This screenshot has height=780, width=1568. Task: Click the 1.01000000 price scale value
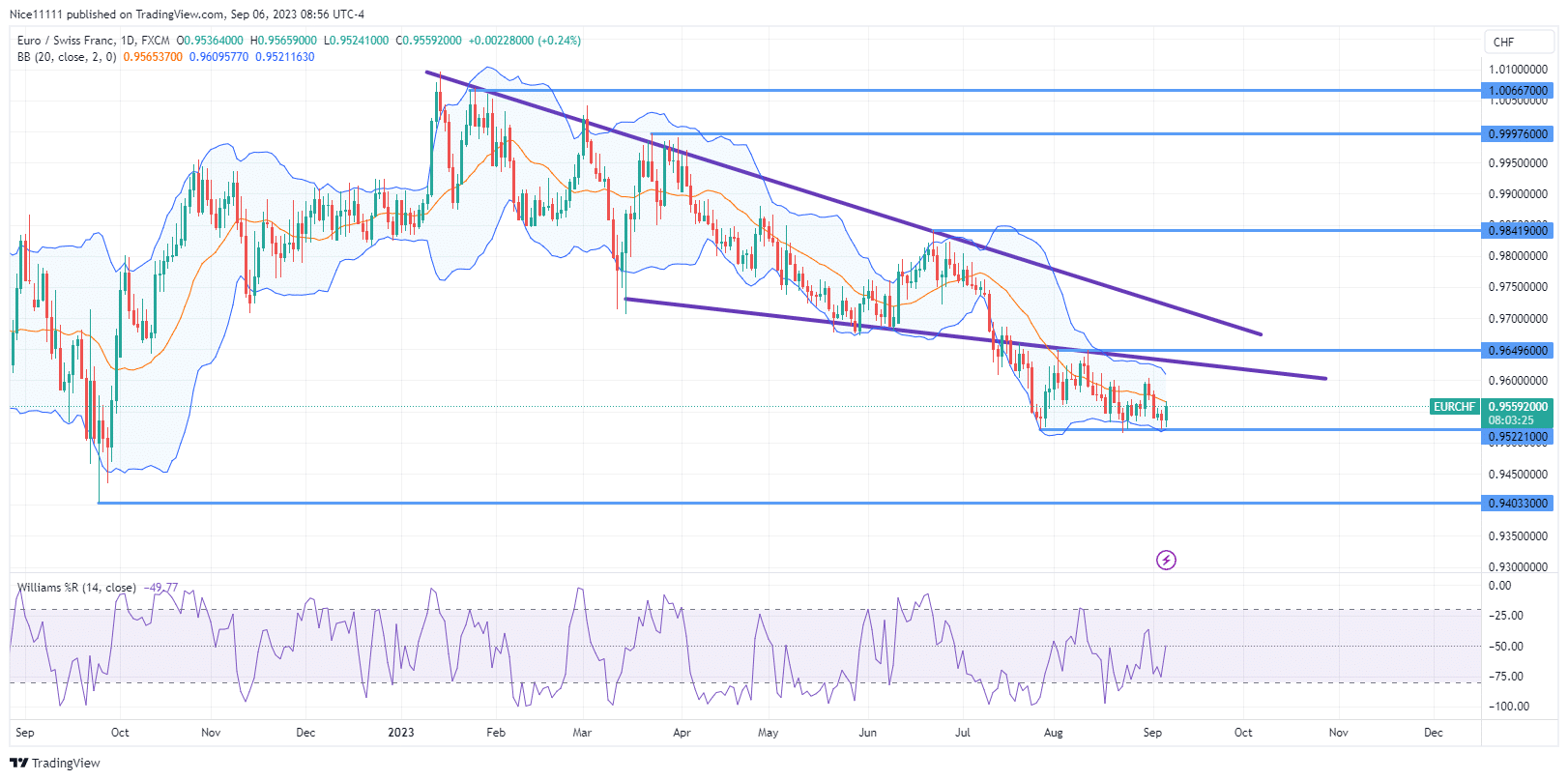tap(1518, 70)
